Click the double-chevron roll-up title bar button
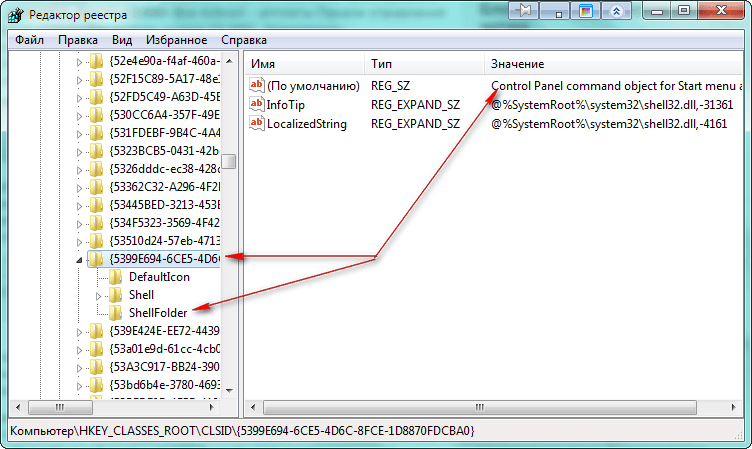The width and height of the screenshot is (752, 449). tap(616, 10)
